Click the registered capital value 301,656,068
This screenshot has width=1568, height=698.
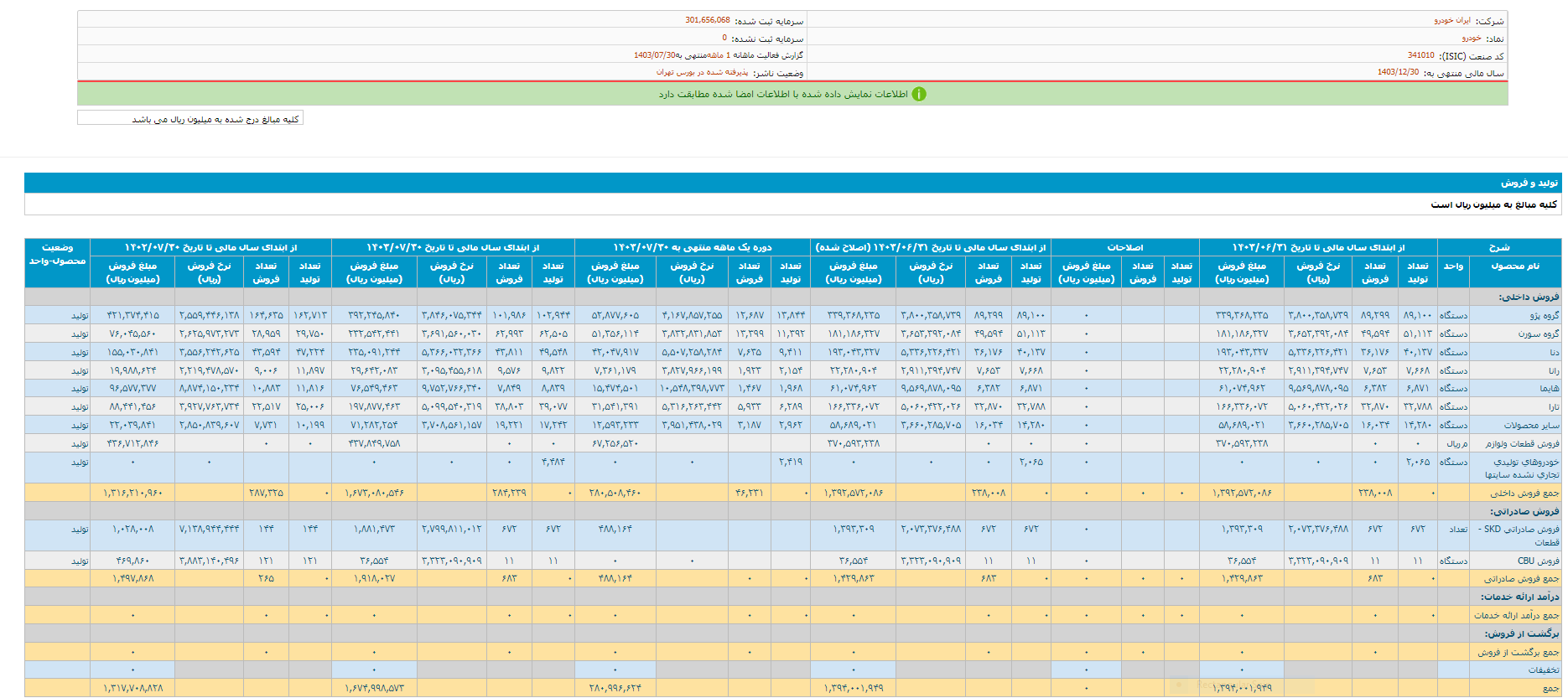707,20
